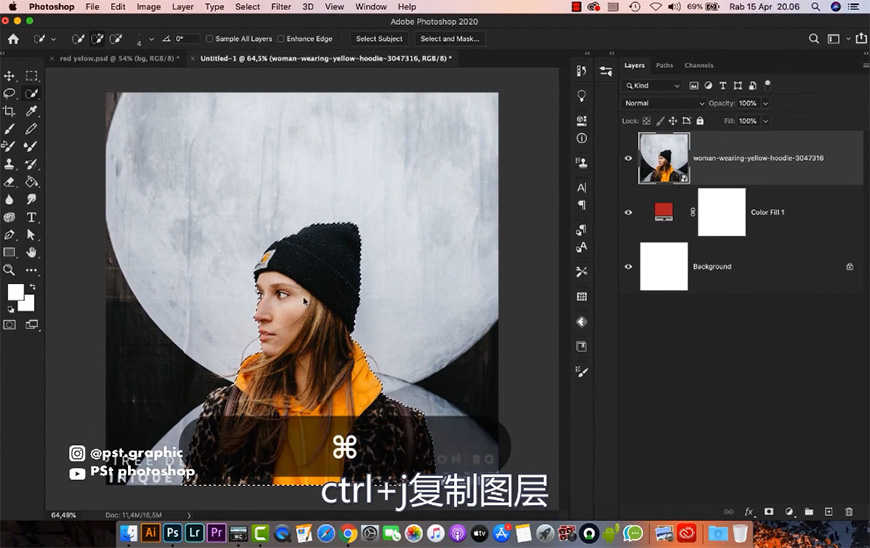Viewport: 870px width, 548px height.
Task: Click Add to selection mode icon
Action: click(97, 39)
